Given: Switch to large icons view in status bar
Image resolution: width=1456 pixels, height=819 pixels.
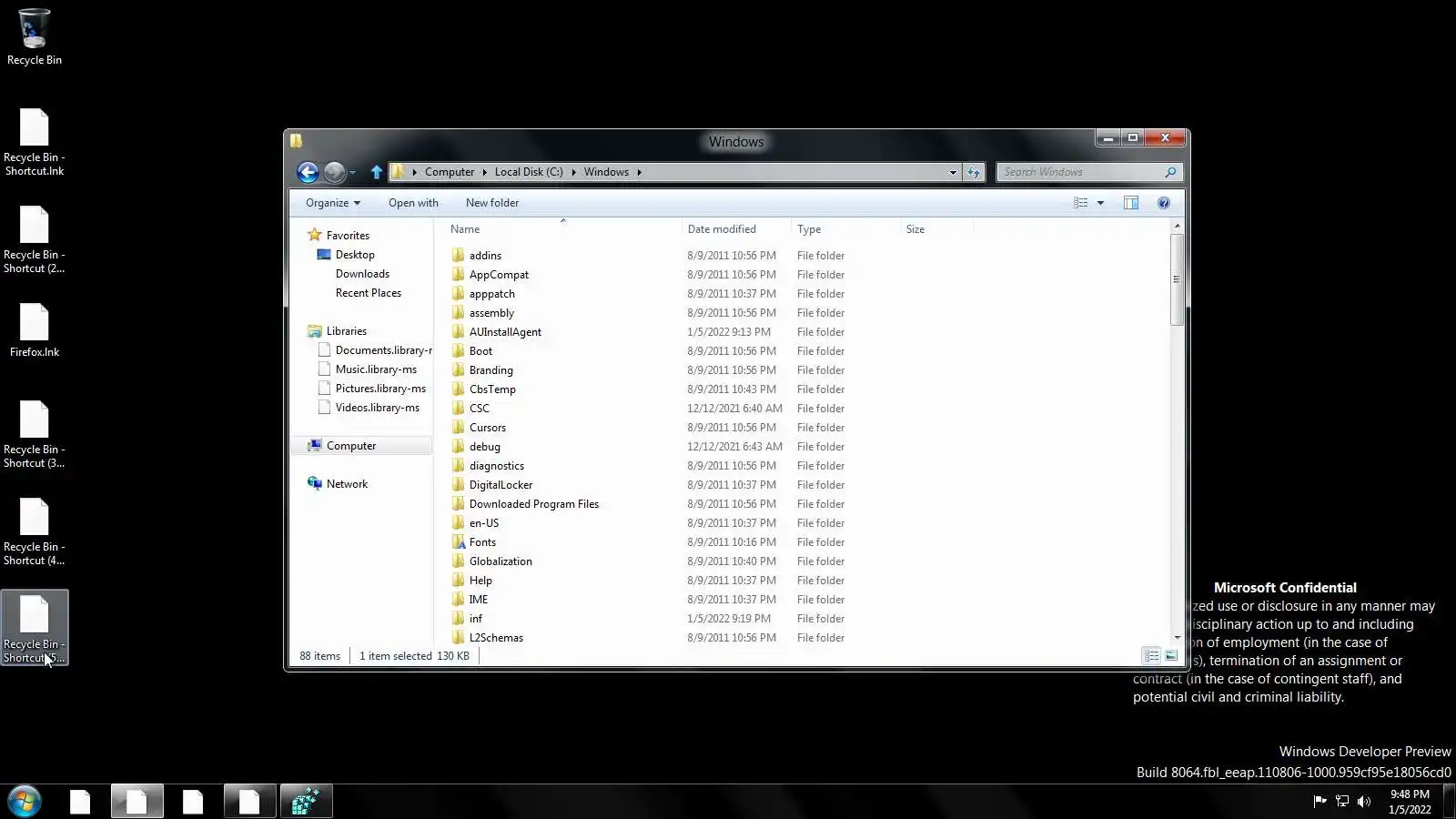Looking at the screenshot, I should point(1171,655).
